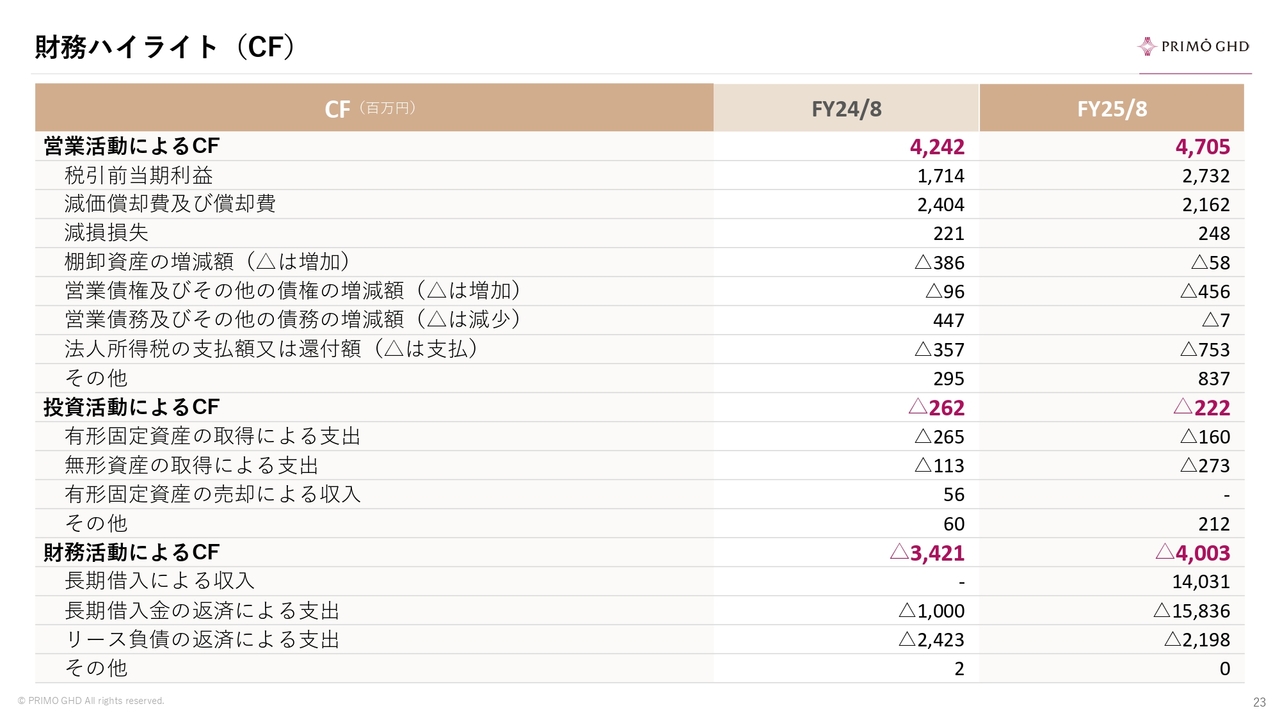This screenshot has height=720, width=1280.
Task: Click the 4,705 operating CF value
Action: [1202, 148]
